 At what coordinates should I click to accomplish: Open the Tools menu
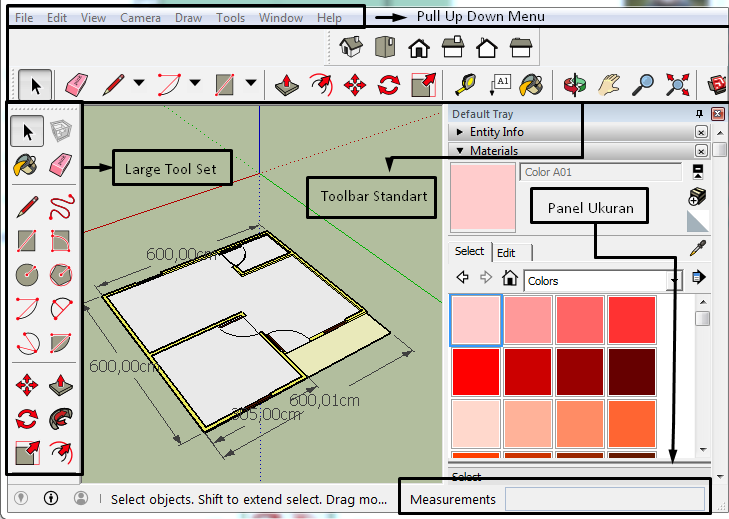point(231,18)
